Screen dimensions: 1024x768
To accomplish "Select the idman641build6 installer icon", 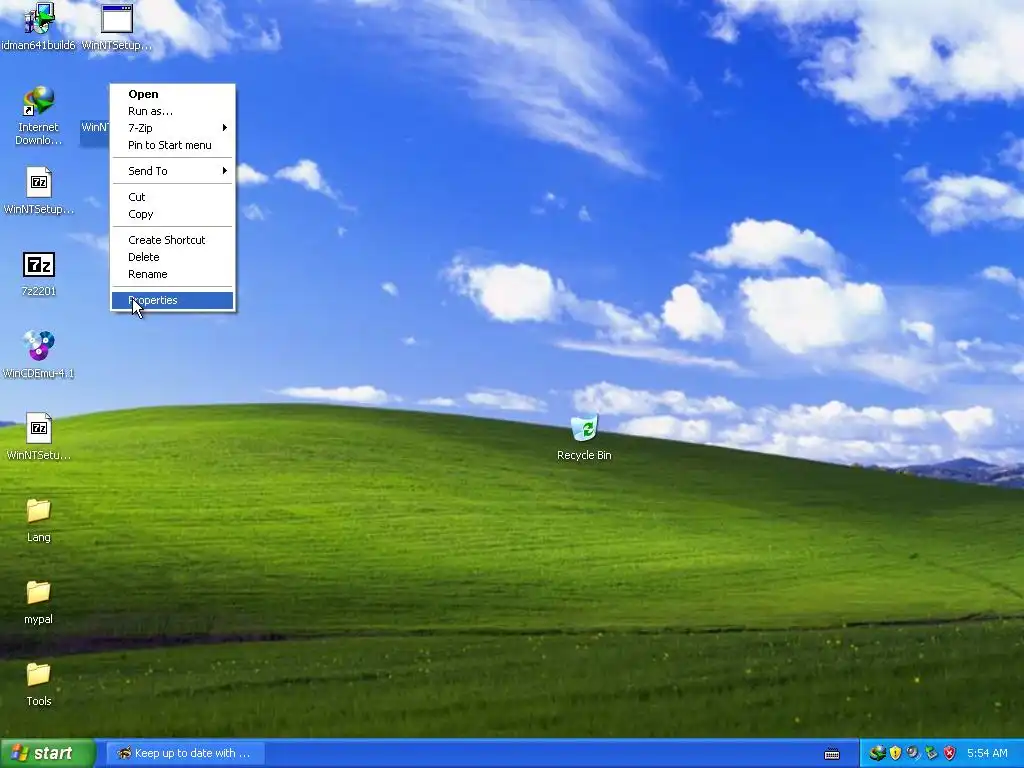I will point(39,26).
